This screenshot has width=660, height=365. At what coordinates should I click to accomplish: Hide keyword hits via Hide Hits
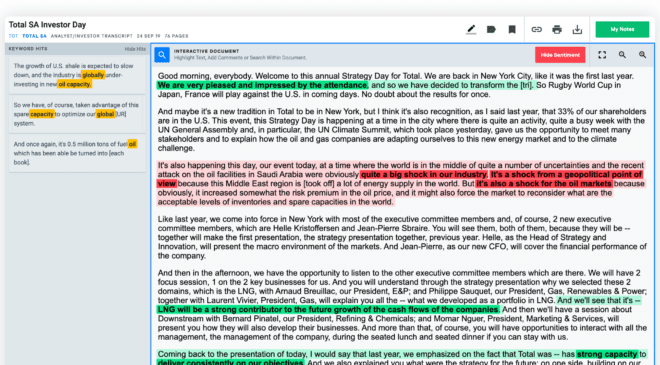[x=135, y=49]
